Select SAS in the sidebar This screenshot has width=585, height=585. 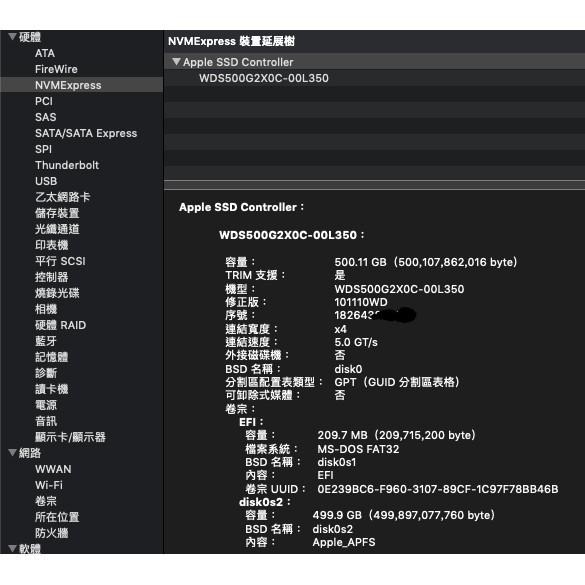tap(46, 117)
